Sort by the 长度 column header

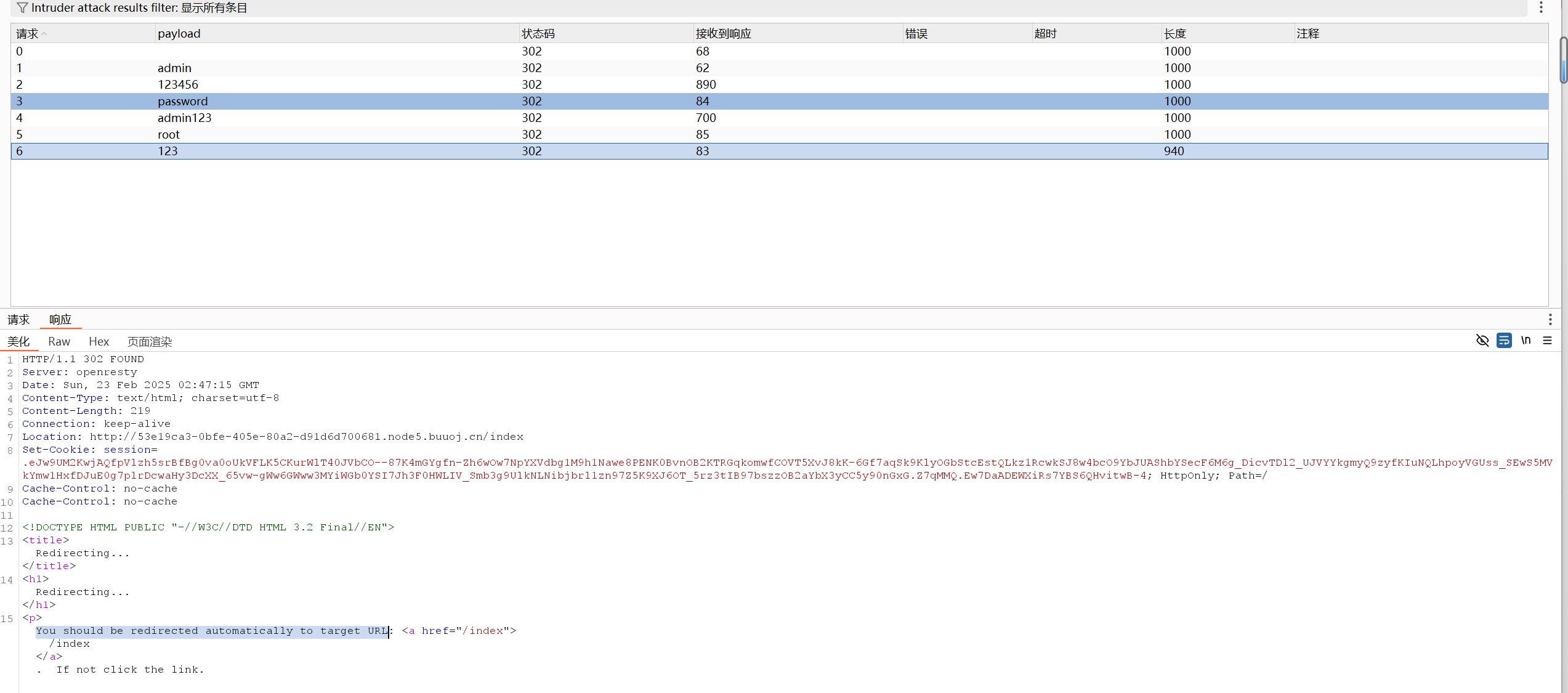(1174, 34)
